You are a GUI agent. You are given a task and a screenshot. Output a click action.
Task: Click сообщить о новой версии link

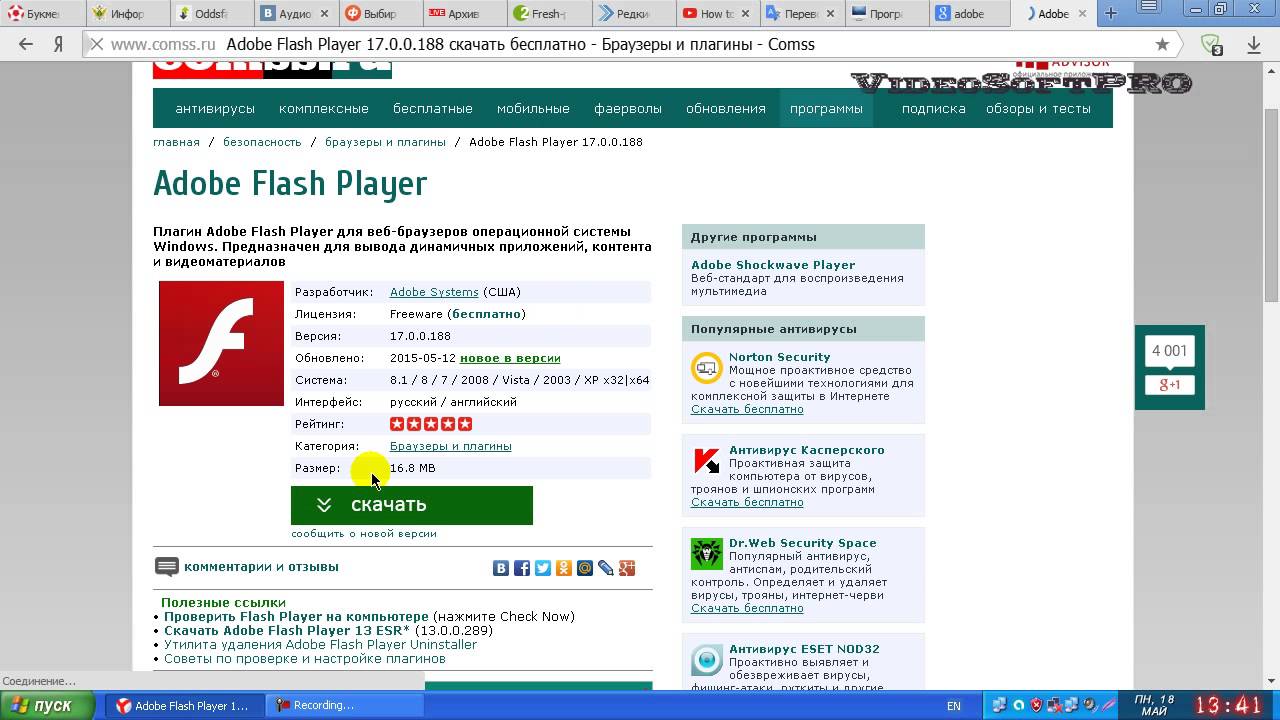coord(364,534)
